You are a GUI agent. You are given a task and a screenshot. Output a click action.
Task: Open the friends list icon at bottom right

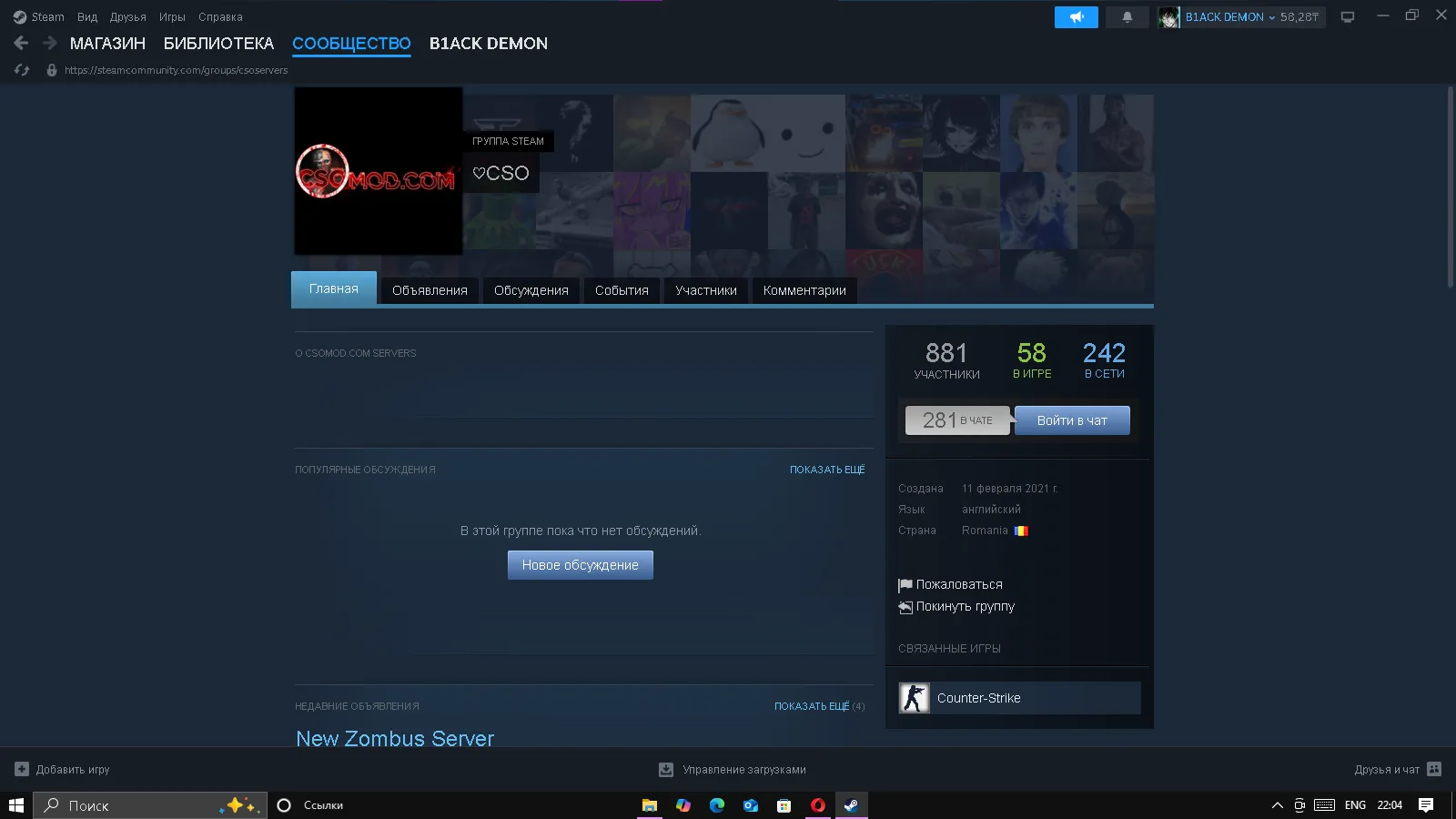coord(1434,769)
